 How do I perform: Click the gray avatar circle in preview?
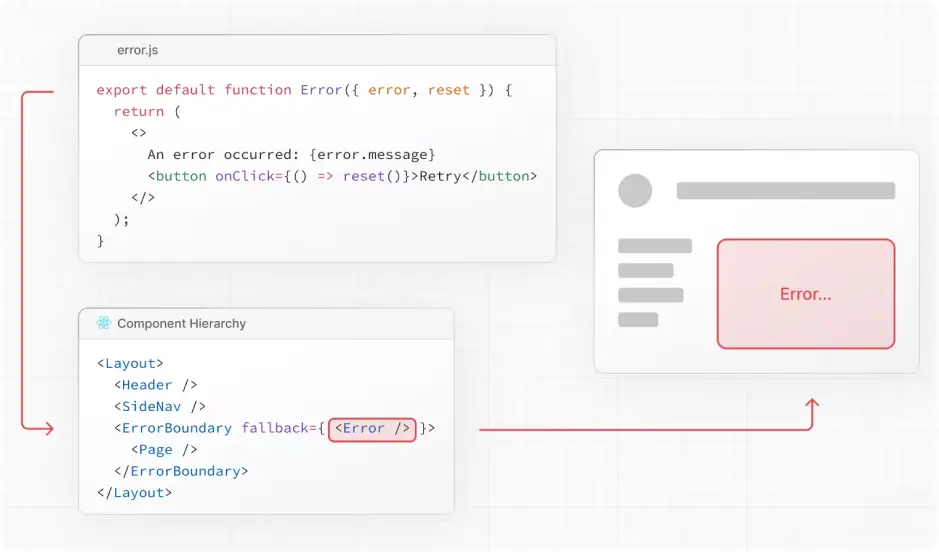click(635, 191)
